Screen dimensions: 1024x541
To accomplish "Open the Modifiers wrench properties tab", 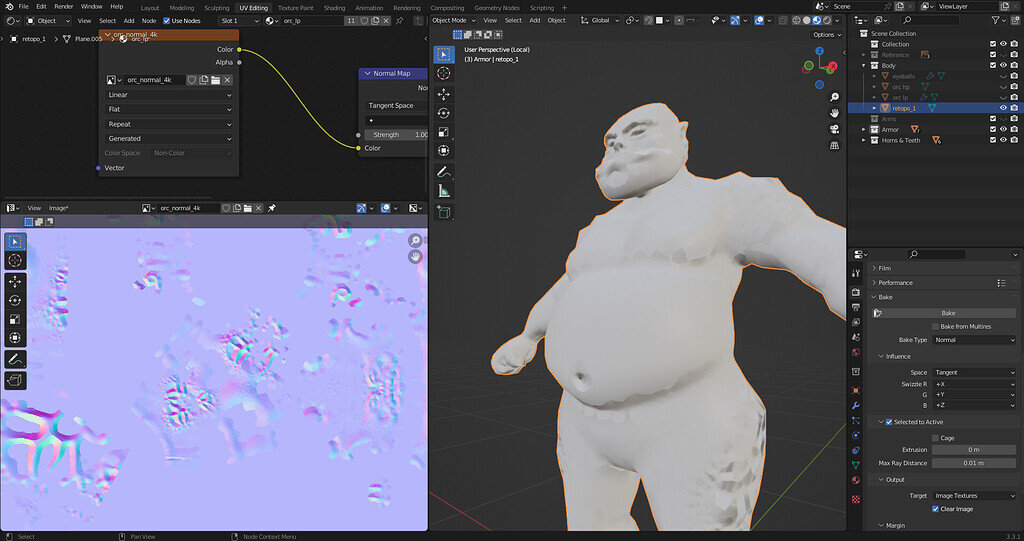I will tap(856, 405).
